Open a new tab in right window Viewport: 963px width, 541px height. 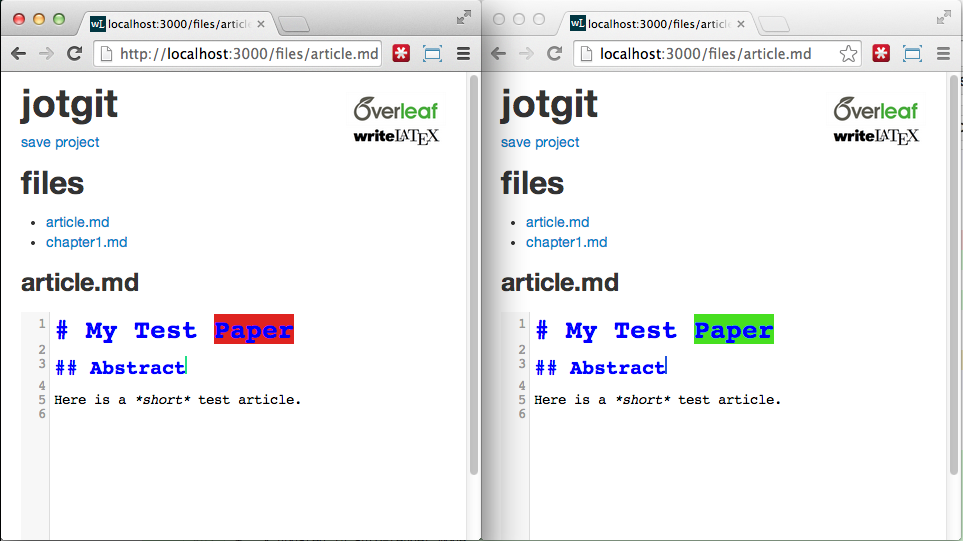(774, 25)
